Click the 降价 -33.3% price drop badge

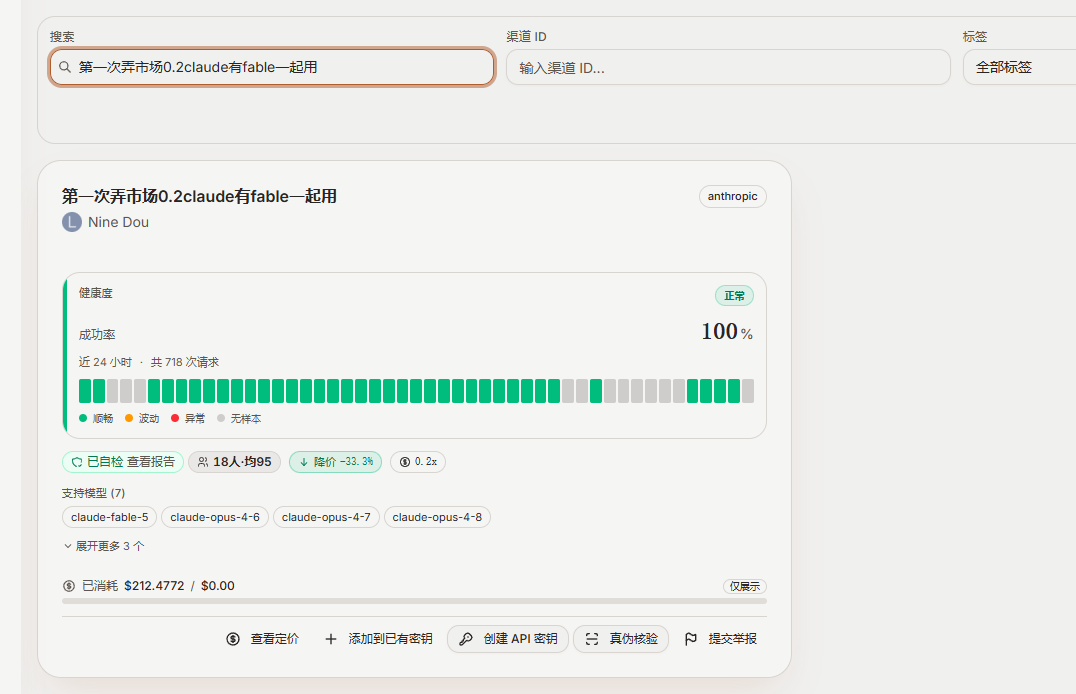pyautogui.click(x=336, y=462)
